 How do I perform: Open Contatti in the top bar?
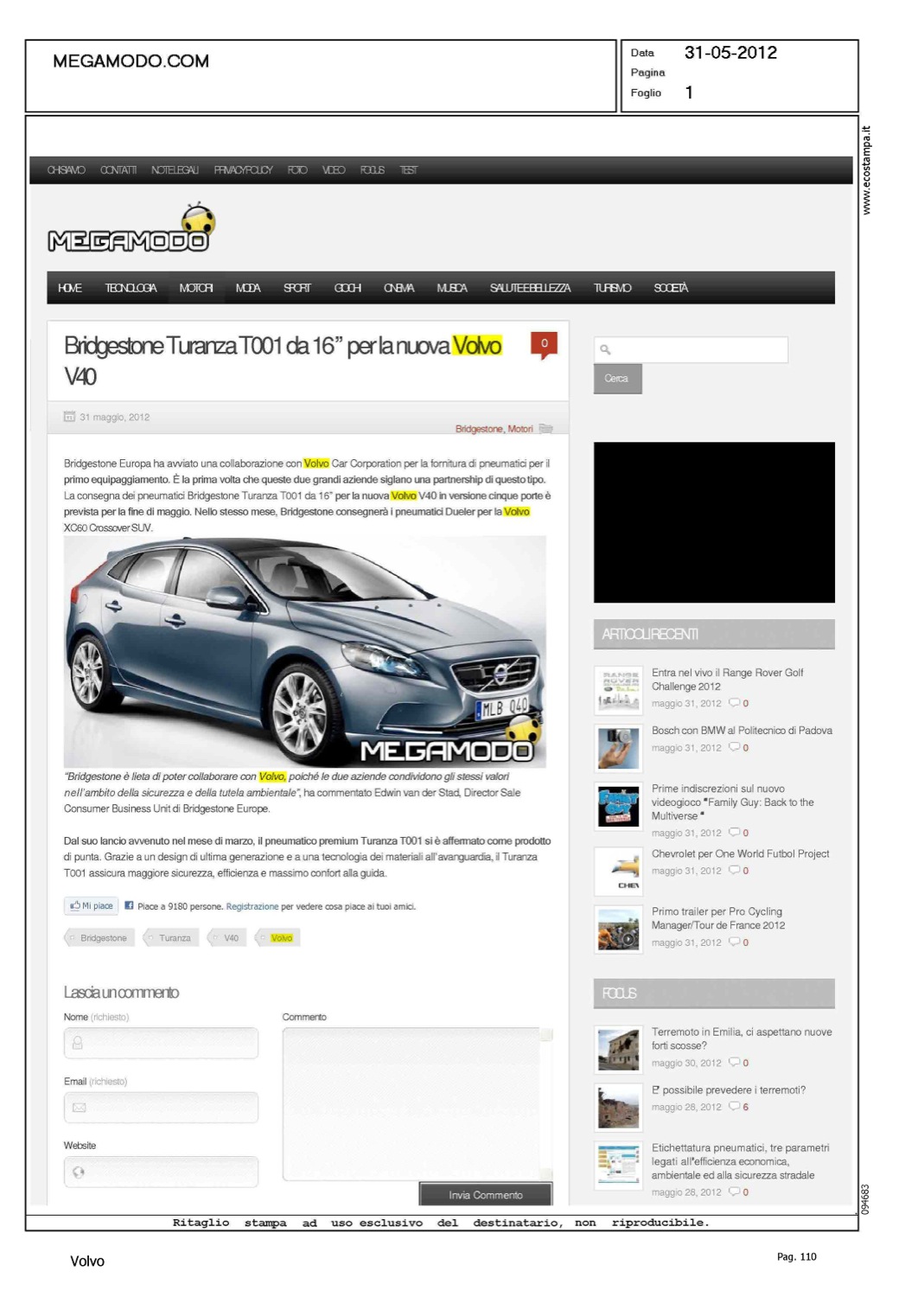tap(118, 170)
